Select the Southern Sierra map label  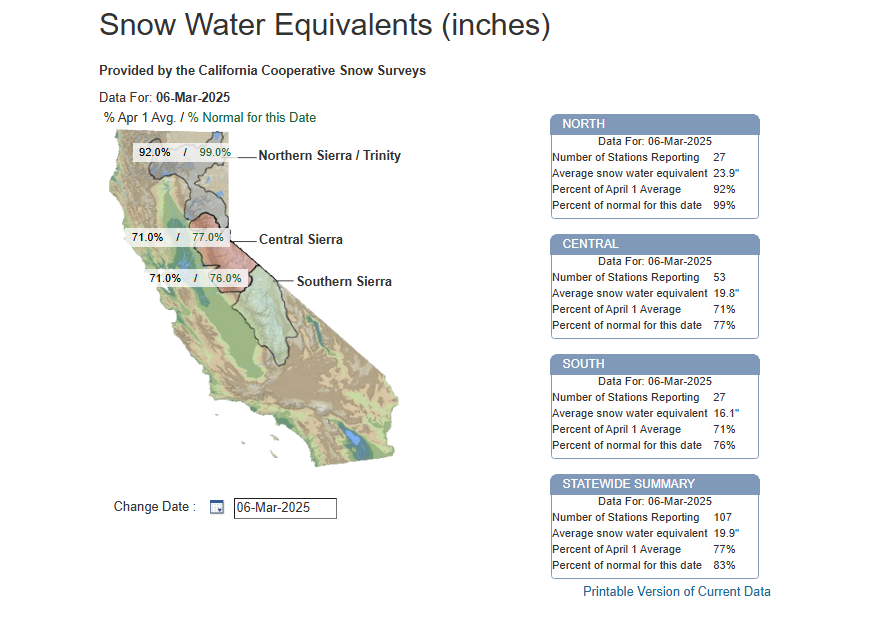tap(344, 282)
